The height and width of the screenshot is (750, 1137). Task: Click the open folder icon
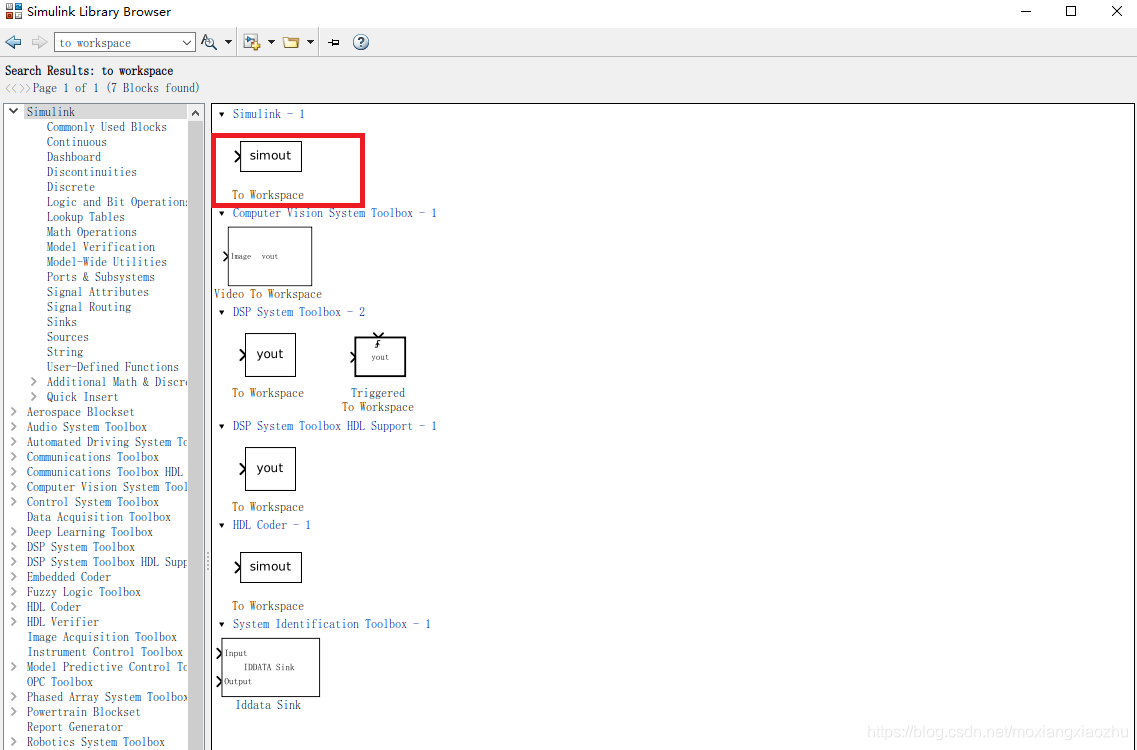click(292, 42)
